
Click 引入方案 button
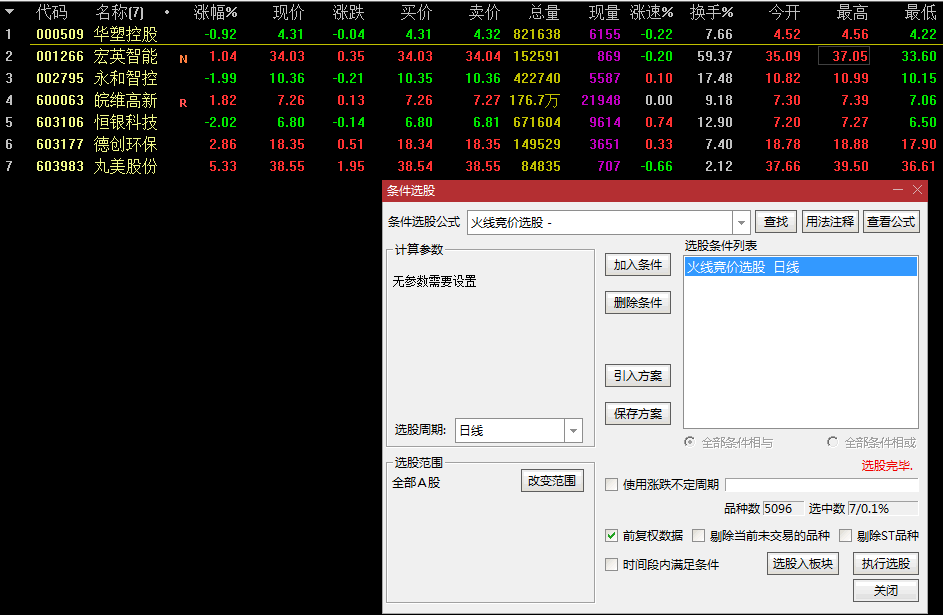click(637, 376)
